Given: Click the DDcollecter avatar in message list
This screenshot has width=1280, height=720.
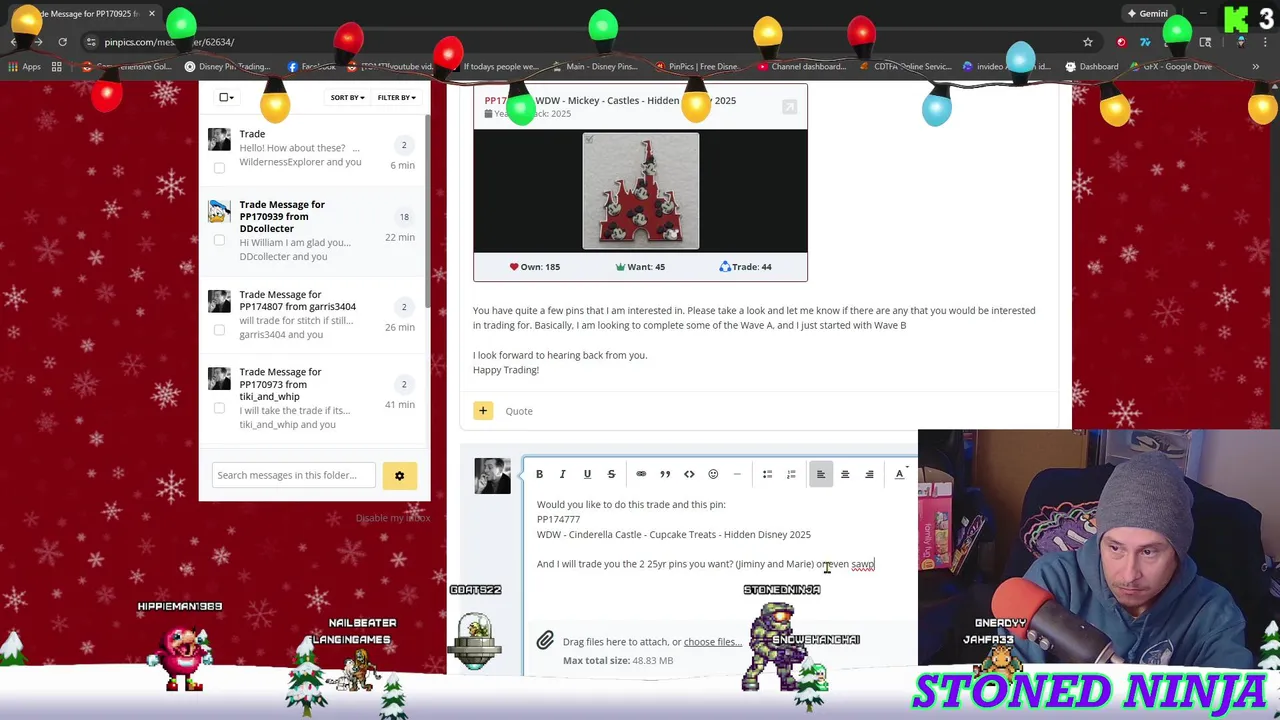Looking at the screenshot, I should 219,211.
